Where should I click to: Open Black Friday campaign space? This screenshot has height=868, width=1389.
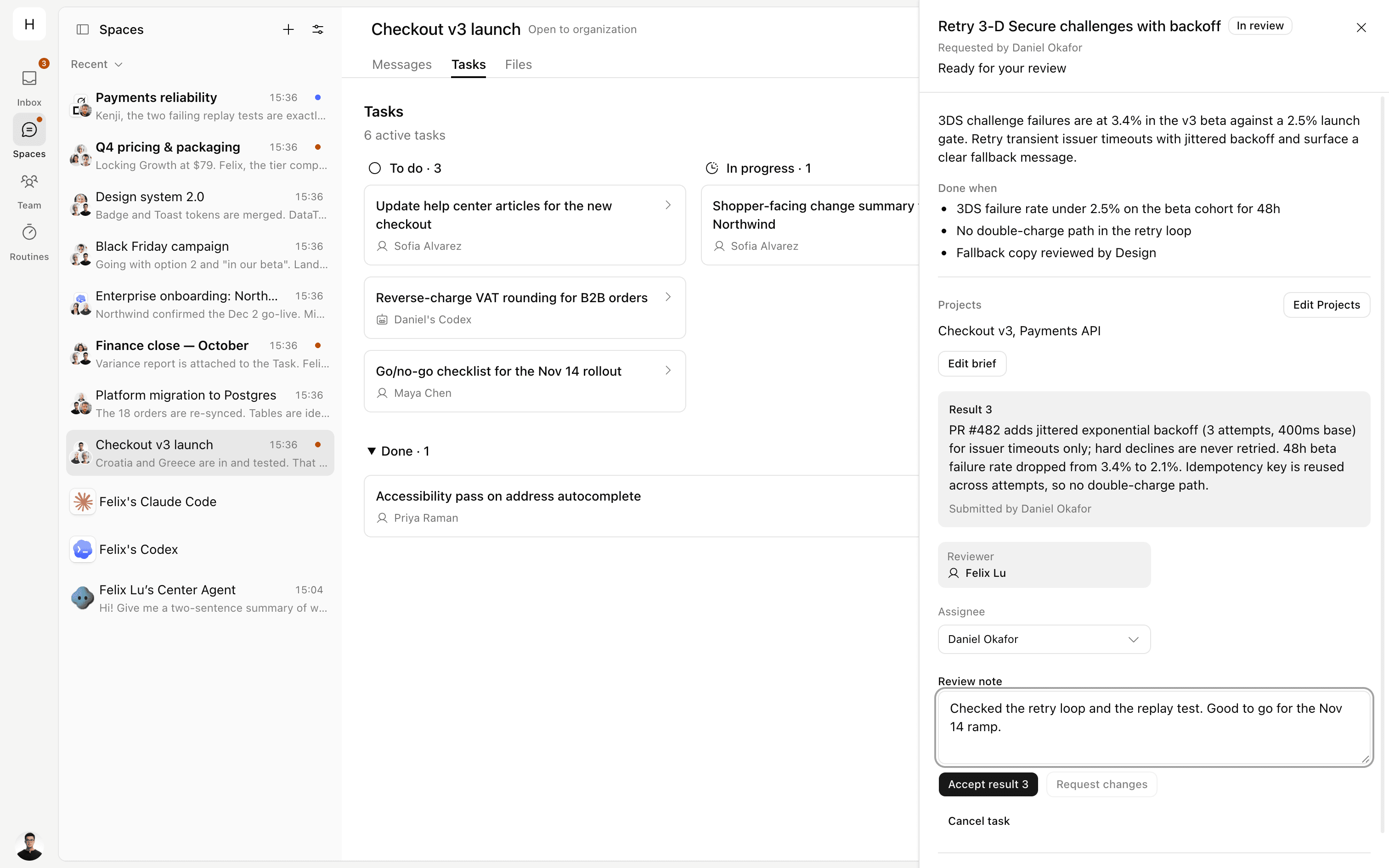(x=200, y=255)
